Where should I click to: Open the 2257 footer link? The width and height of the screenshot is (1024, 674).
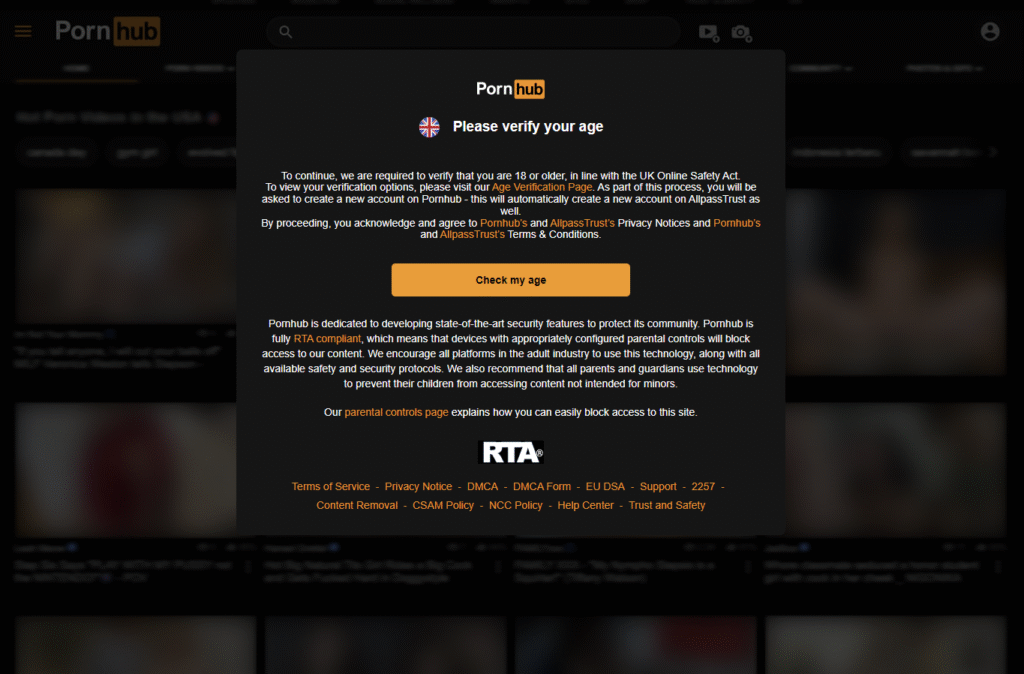click(x=703, y=487)
